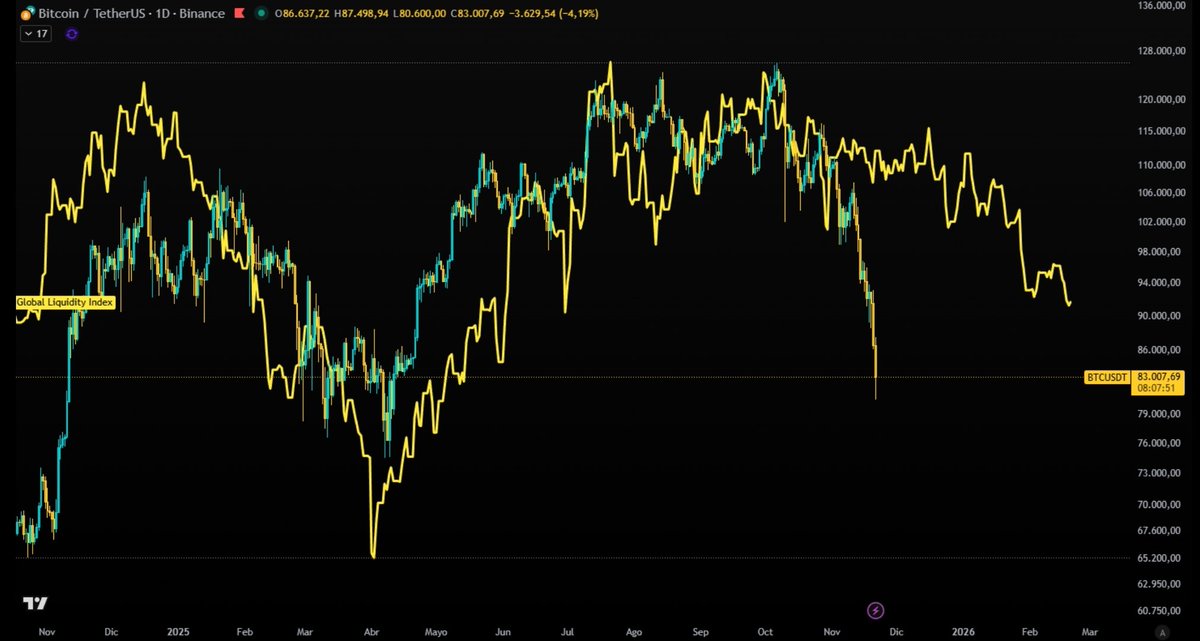Click the Sep label on the time axis
This screenshot has width=1200, height=641.
[x=701, y=632]
